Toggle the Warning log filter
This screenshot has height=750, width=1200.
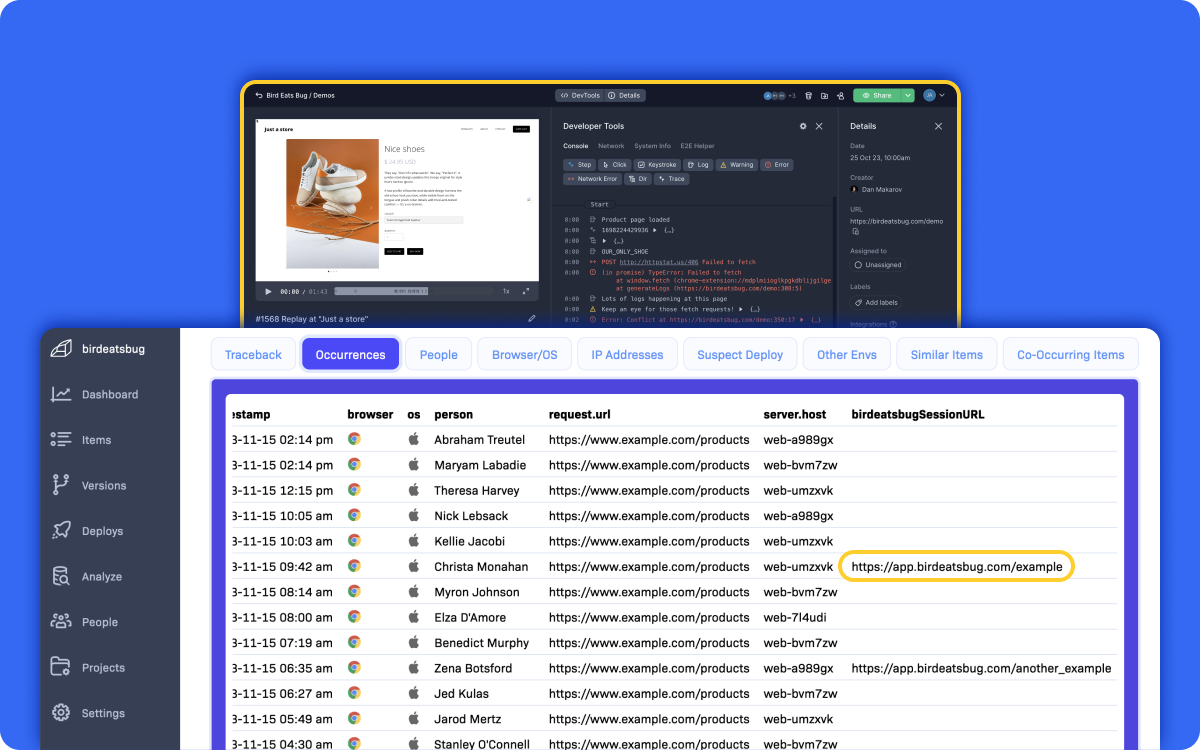tap(737, 164)
